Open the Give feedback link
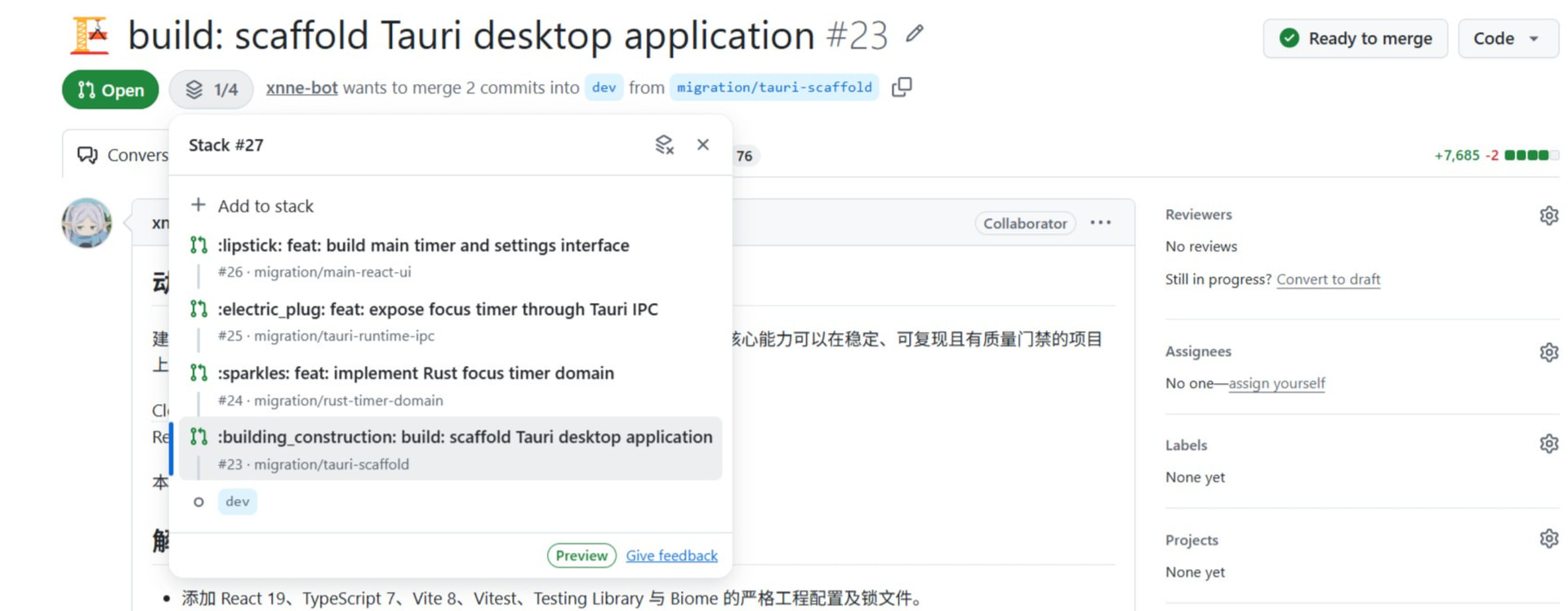This screenshot has height=611, width=1568. (672, 555)
